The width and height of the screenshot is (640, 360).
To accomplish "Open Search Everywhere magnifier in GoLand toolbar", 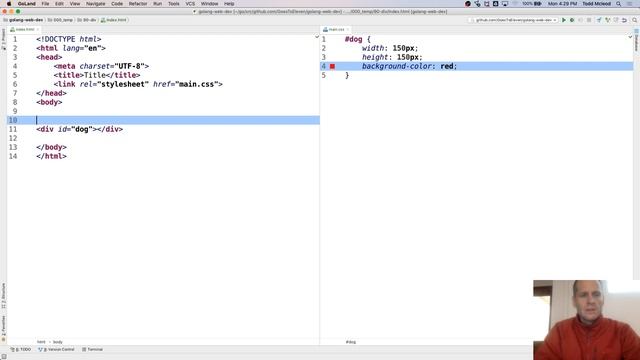I will click(x=634, y=20).
